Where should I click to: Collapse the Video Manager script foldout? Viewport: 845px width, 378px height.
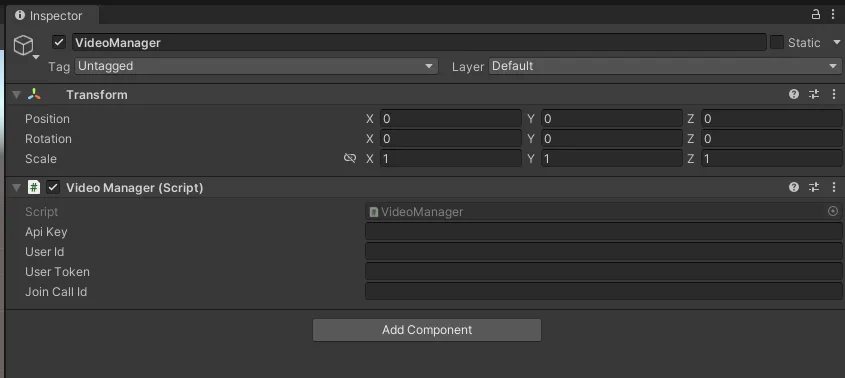click(x=17, y=187)
